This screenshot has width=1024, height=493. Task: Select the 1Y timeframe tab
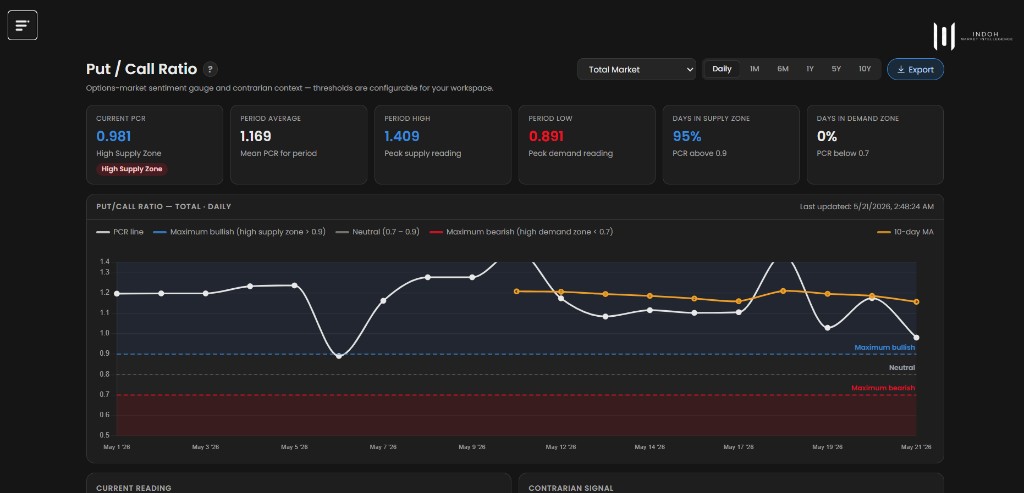point(810,69)
